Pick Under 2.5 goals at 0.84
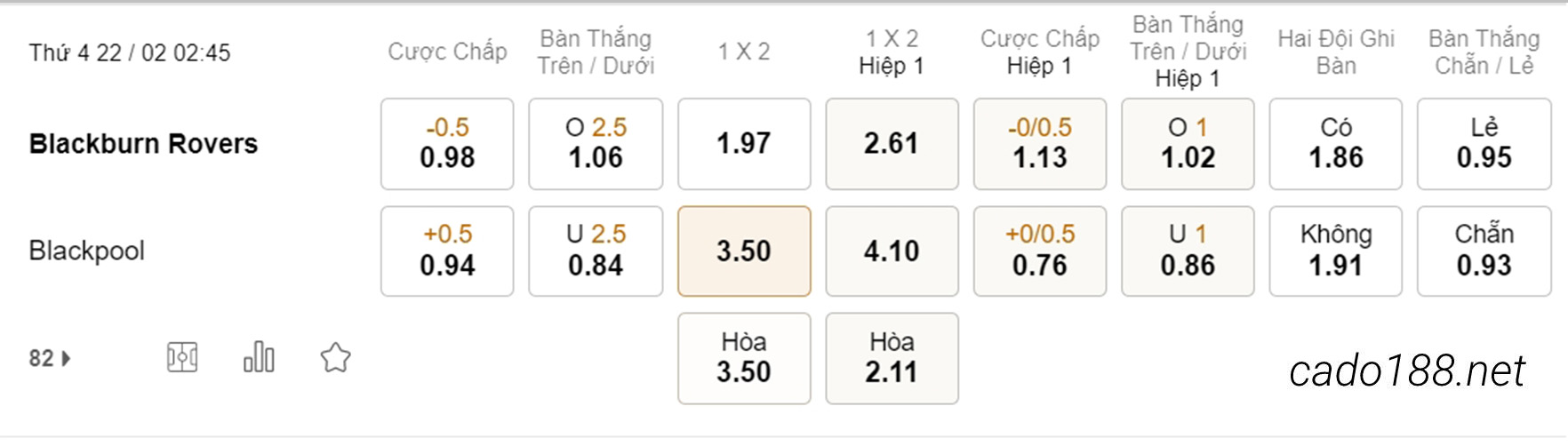 click(596, 251)
